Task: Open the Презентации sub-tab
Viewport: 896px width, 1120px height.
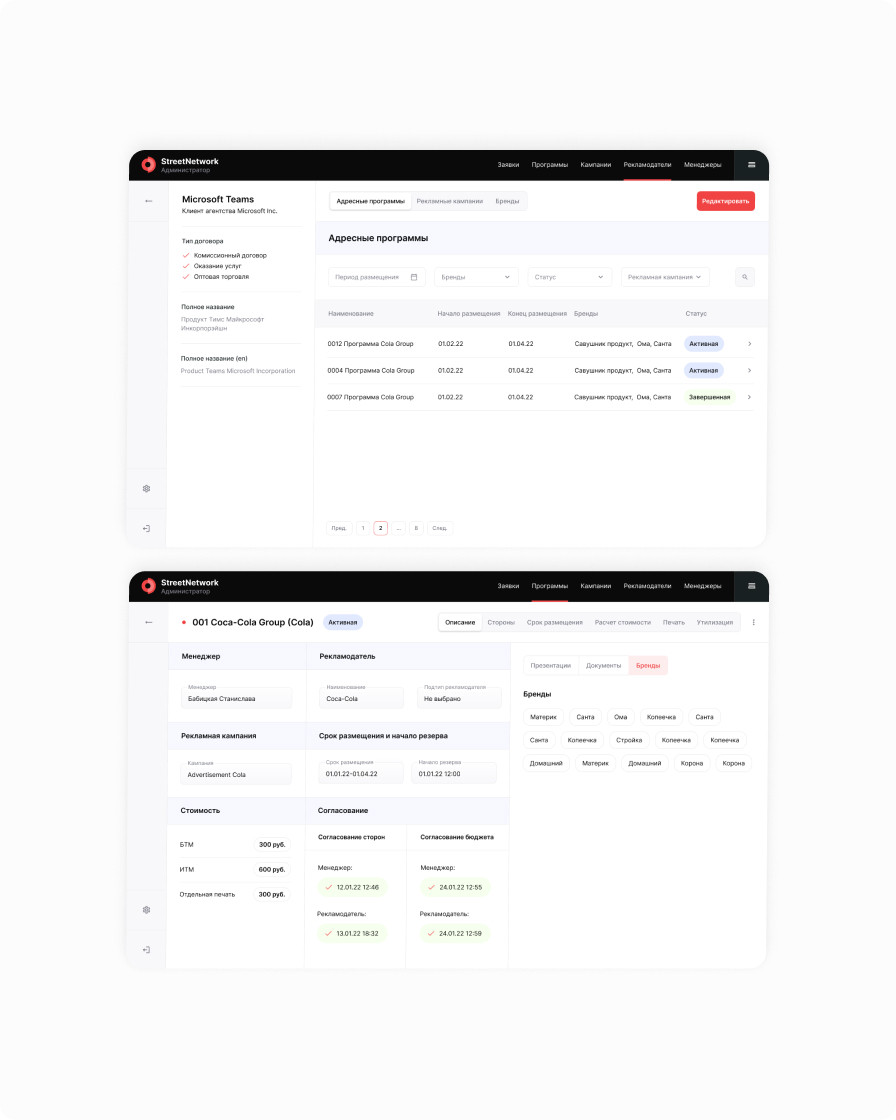Action: pos(550,666)
